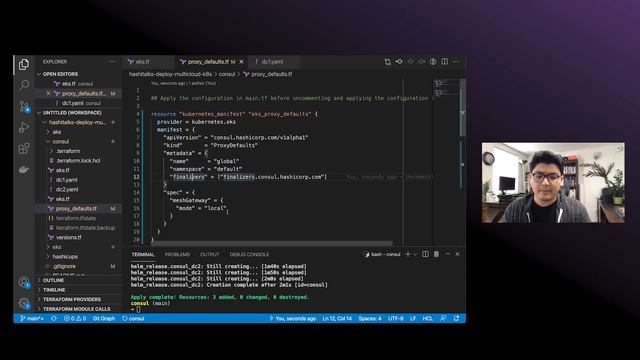Close proxy_defaults.tf in Open Editors list
This screenshot has width=640, height=360.
click(x=48, y=93)
